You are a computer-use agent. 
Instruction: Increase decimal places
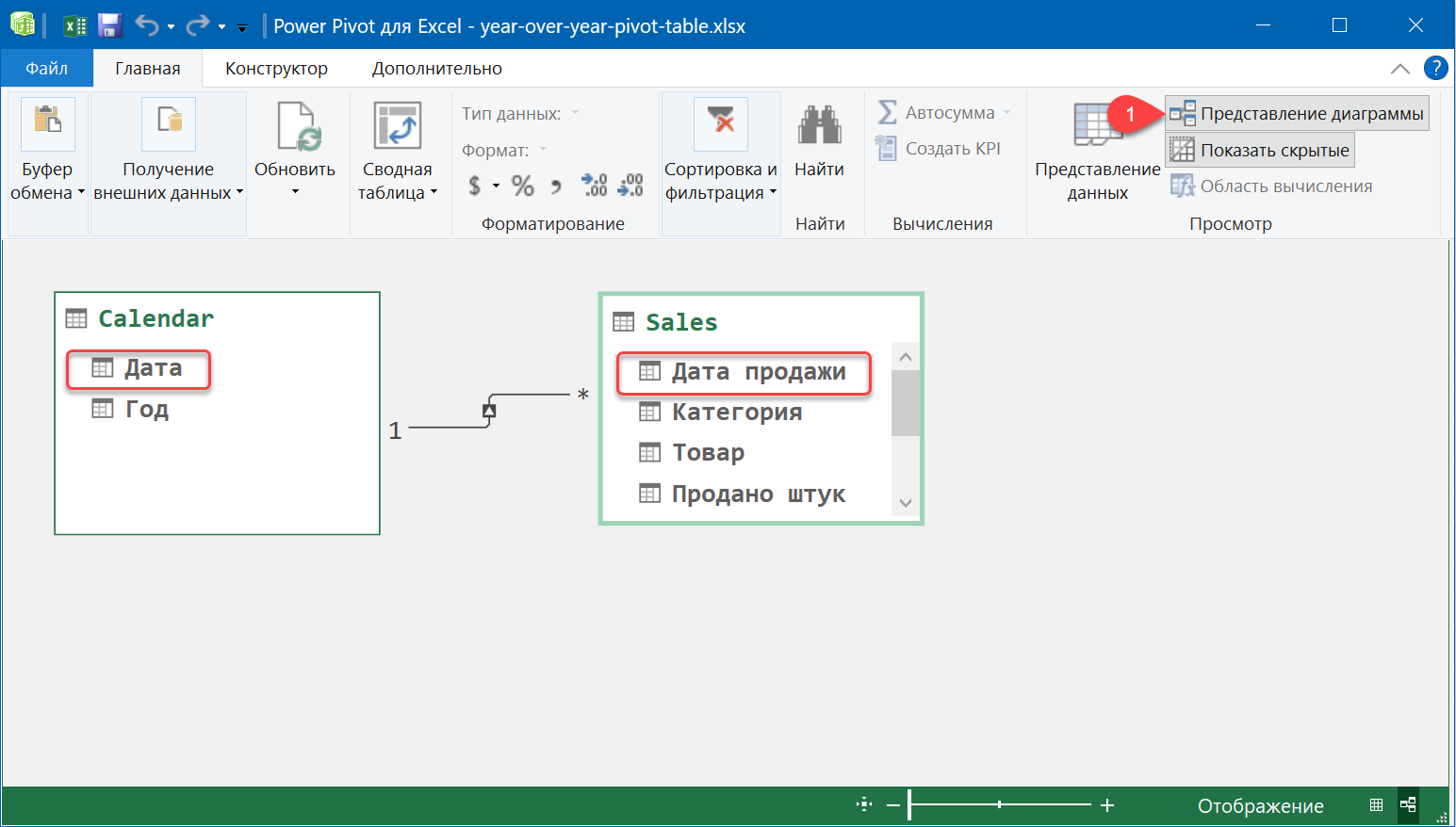[594, 185]
